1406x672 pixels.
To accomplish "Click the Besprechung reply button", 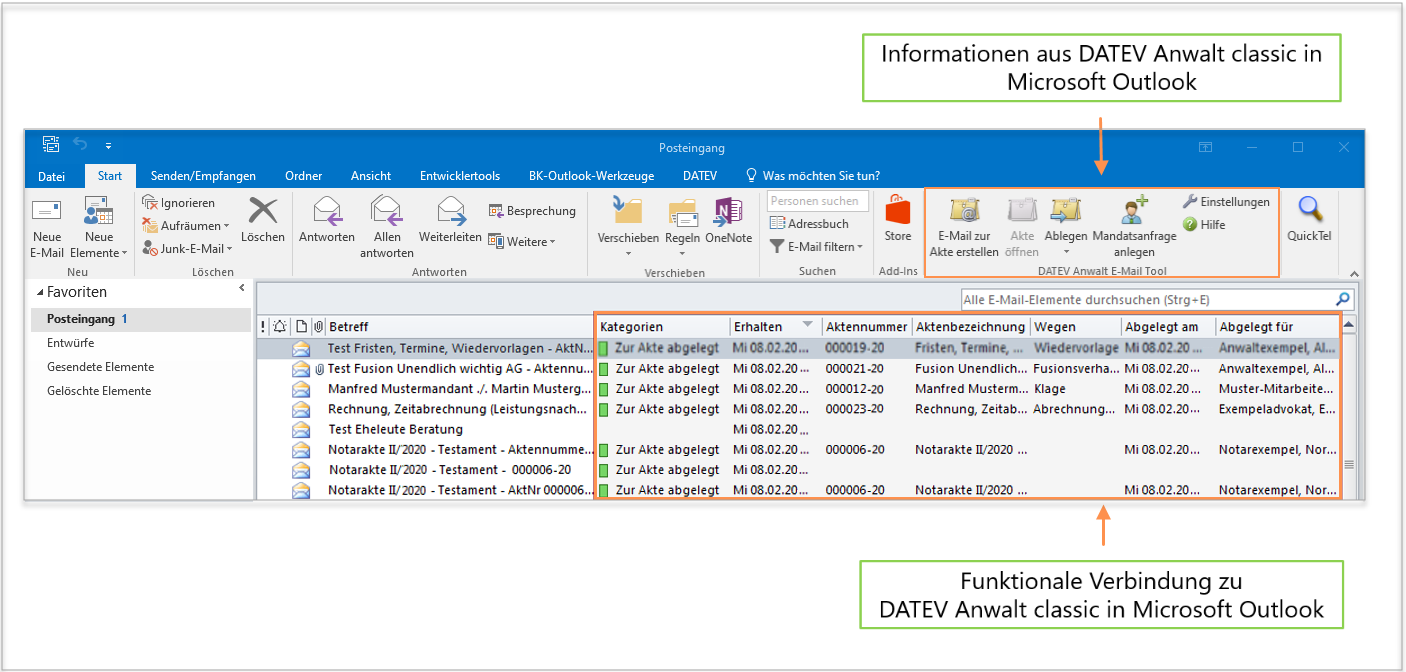I will click(532, 211).
